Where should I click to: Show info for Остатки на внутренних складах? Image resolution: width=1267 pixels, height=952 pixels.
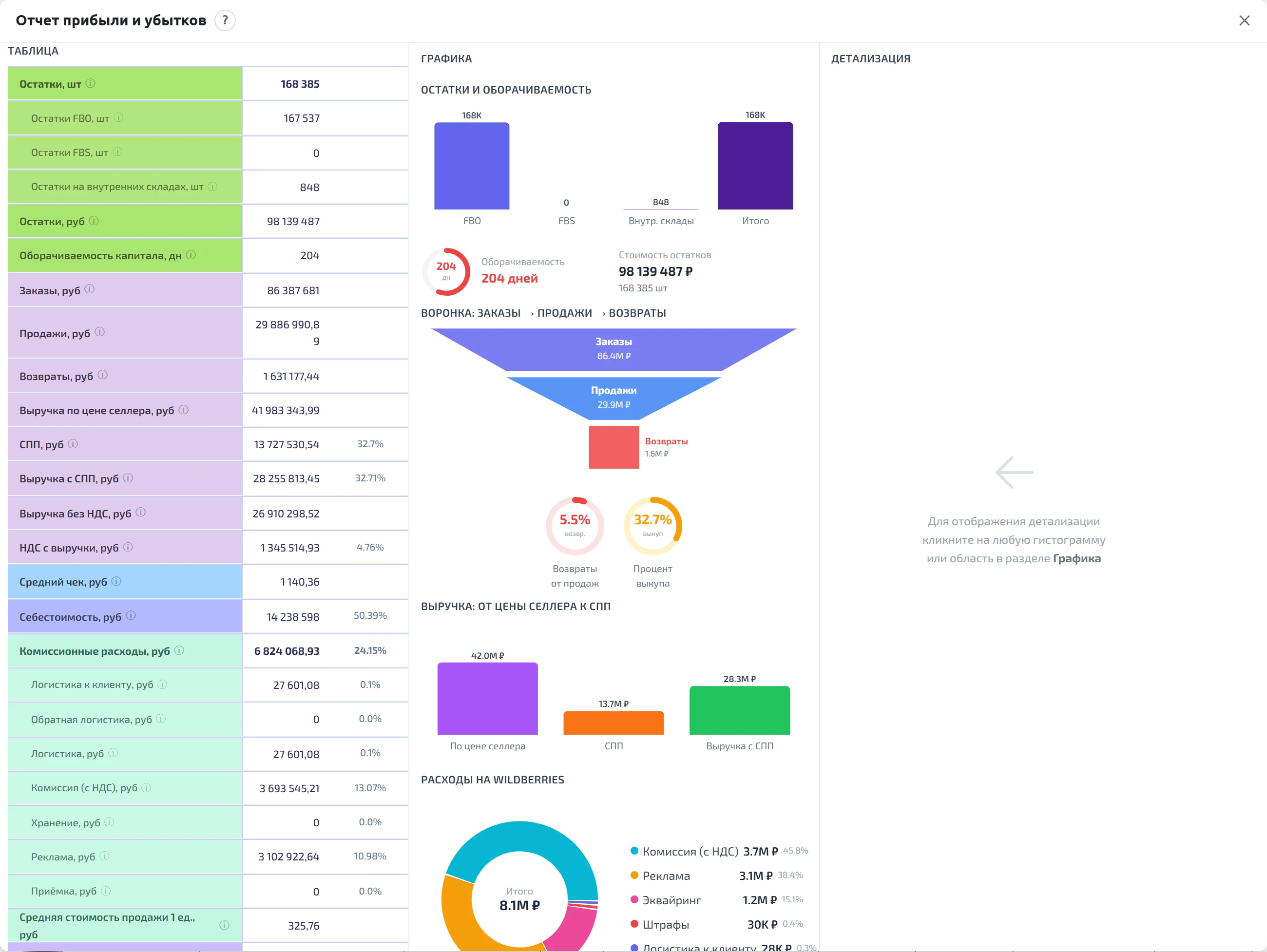pyautogui.click(x=212, y=187)
